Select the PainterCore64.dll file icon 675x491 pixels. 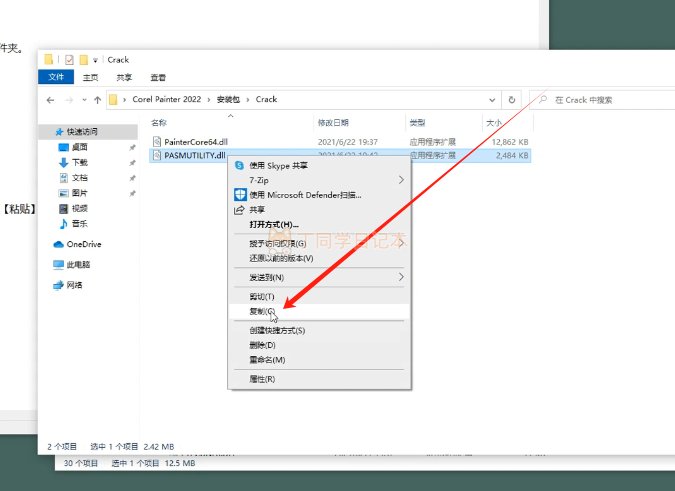point(157,142)
